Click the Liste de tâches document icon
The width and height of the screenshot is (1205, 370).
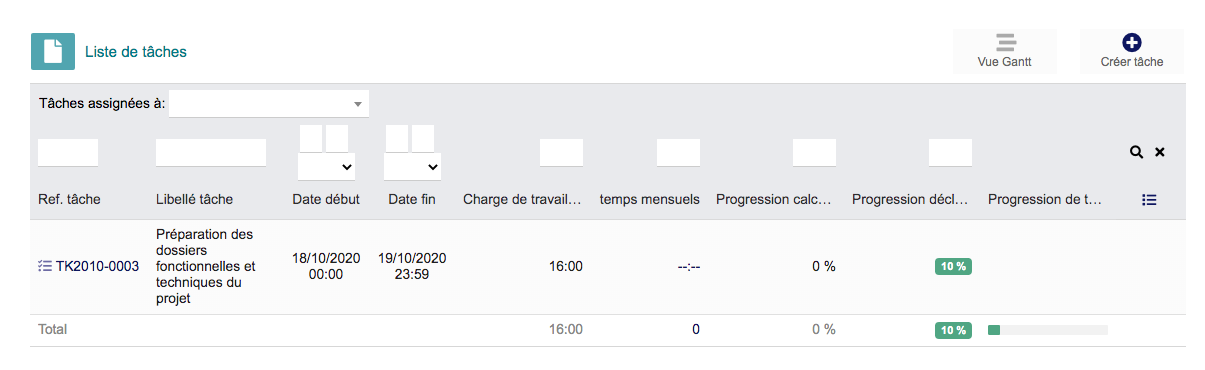53,51
